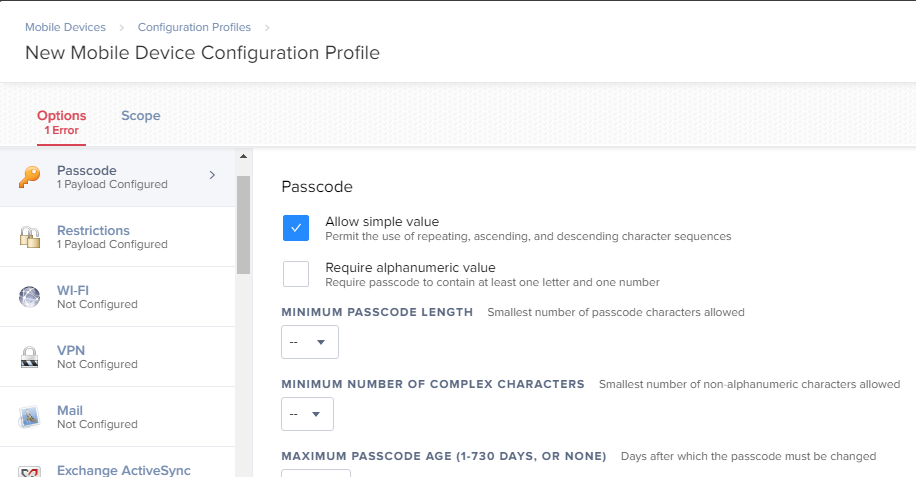Open Configuration Profiles breadcrumb link
916x477 pixels.
coord(194,27)
